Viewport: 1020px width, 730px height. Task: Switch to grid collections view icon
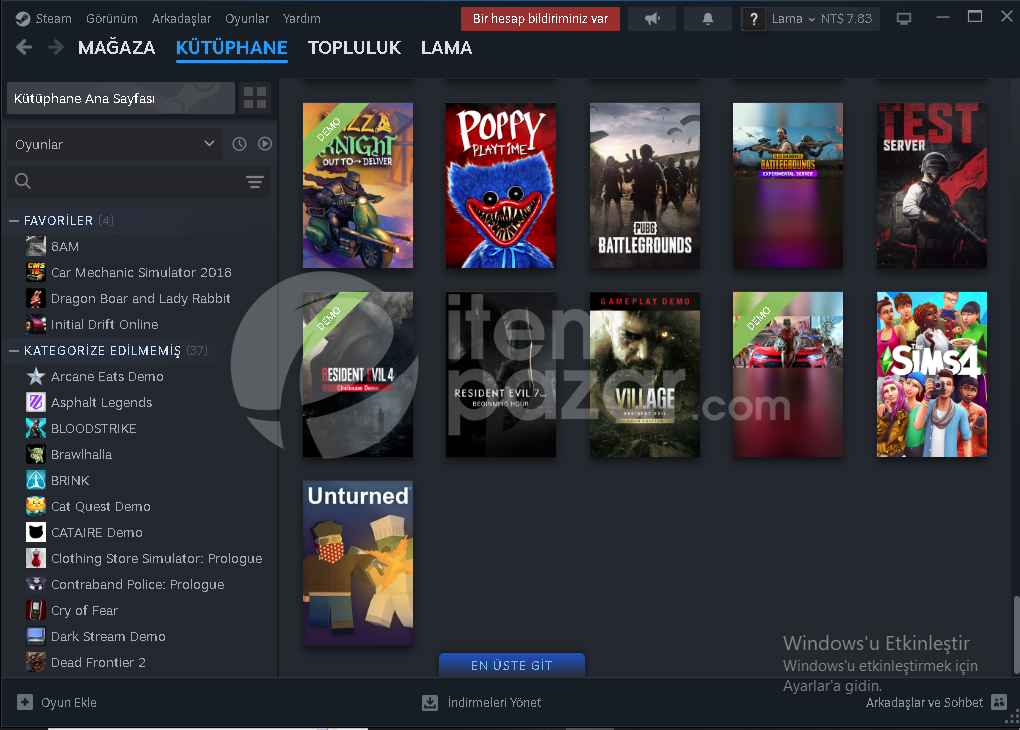click(255, 98)
